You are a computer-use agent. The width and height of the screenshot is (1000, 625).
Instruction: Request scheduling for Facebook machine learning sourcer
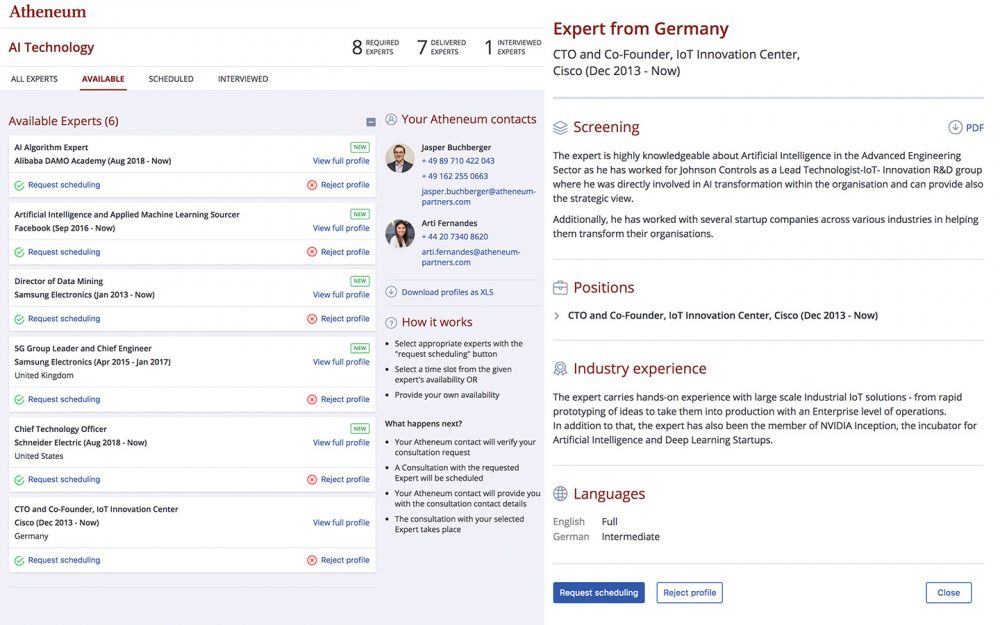[x=64, y=252]
